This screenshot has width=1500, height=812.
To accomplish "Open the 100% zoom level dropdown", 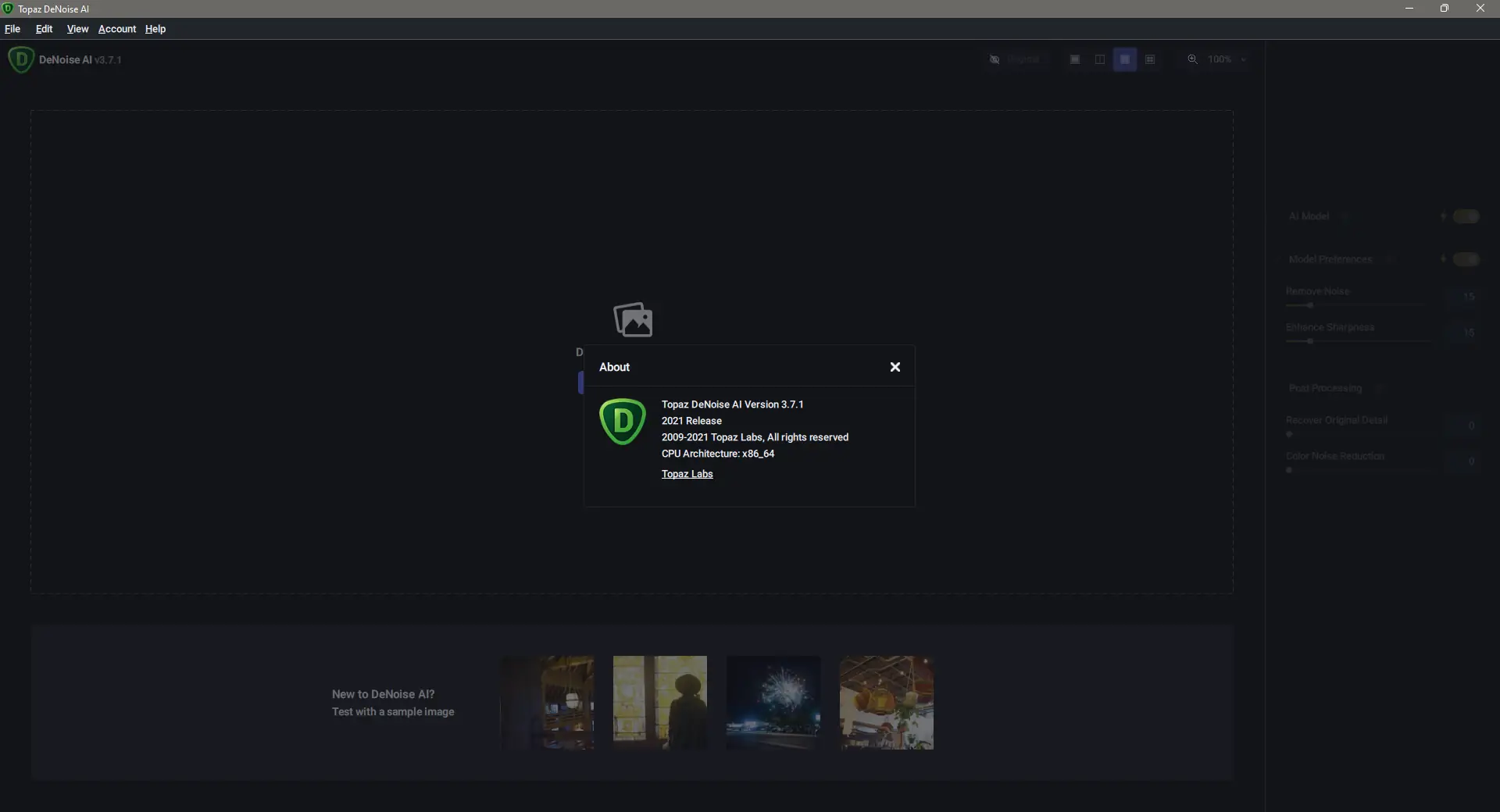I will click(x=1227, y=59).
